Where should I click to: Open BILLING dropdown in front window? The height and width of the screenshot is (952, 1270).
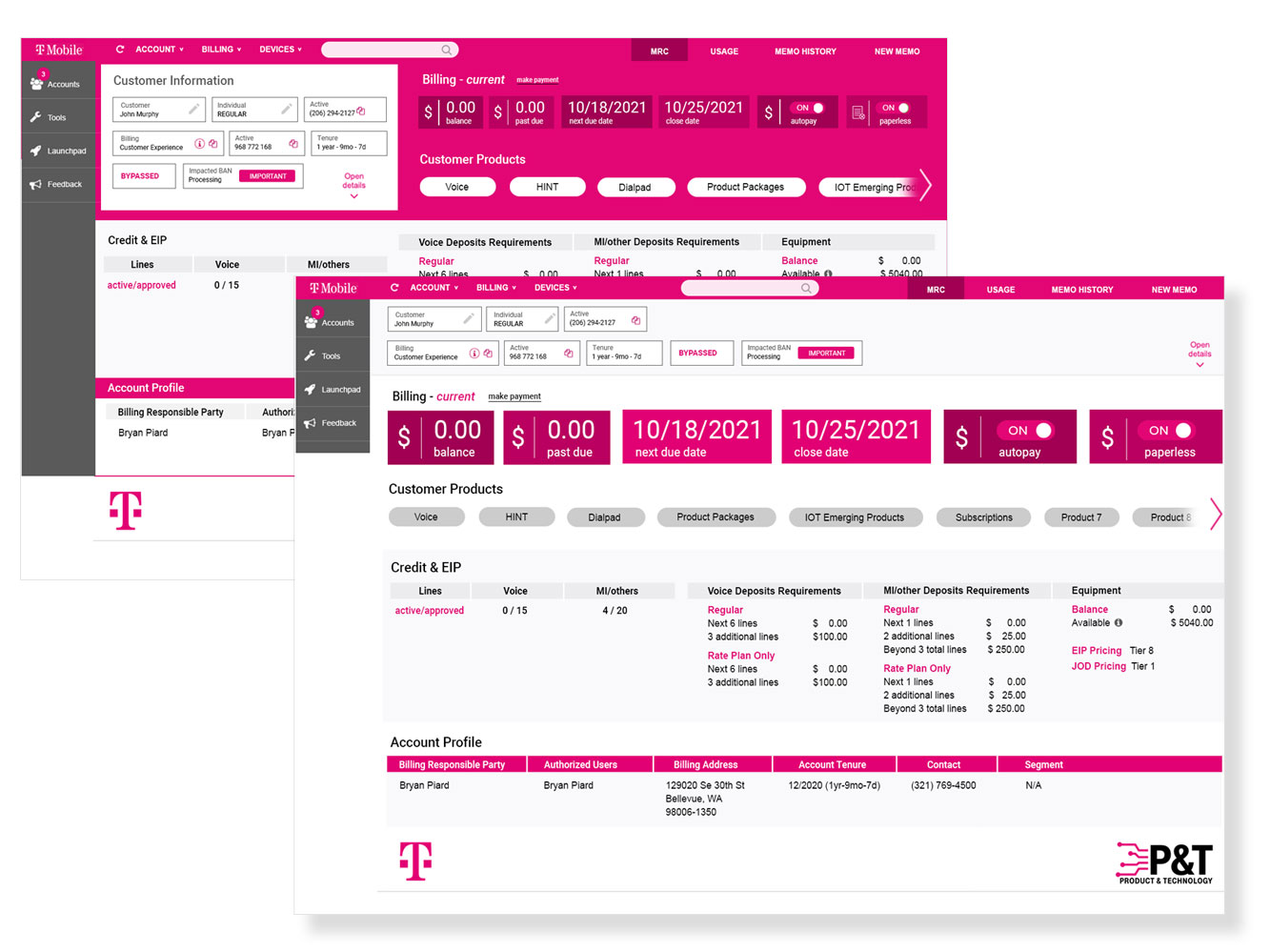496,288
